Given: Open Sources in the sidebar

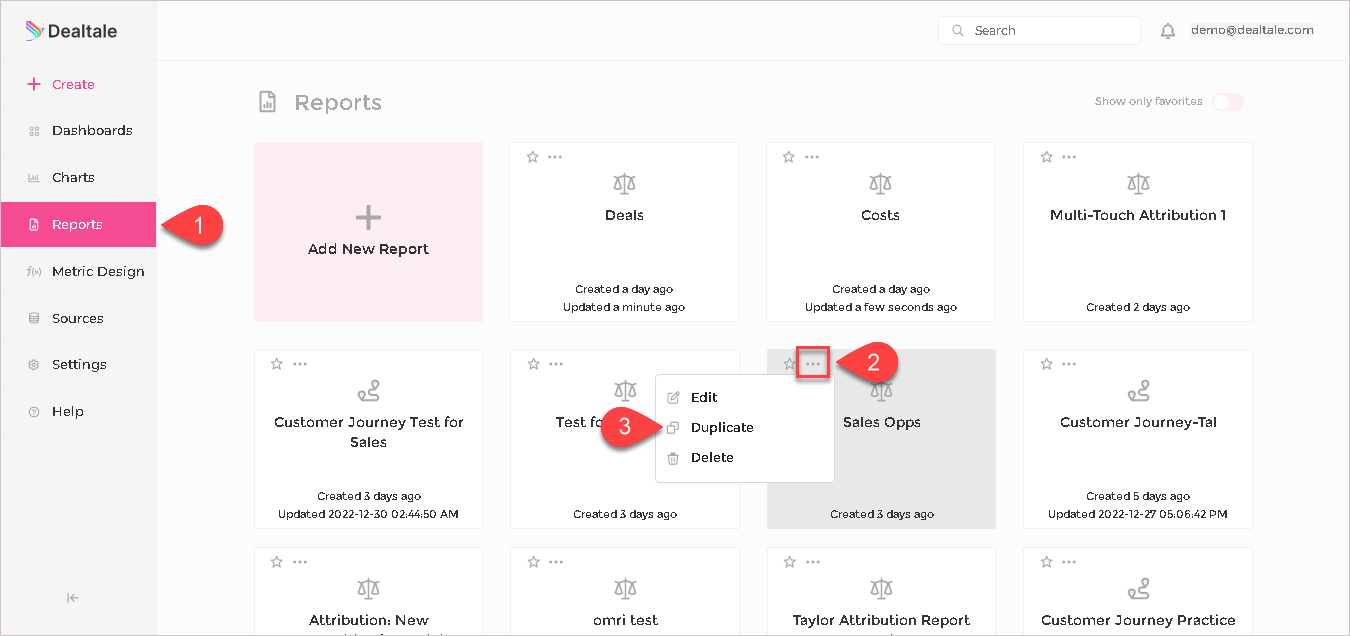Looking at the screenshot, I should (78, 318).
